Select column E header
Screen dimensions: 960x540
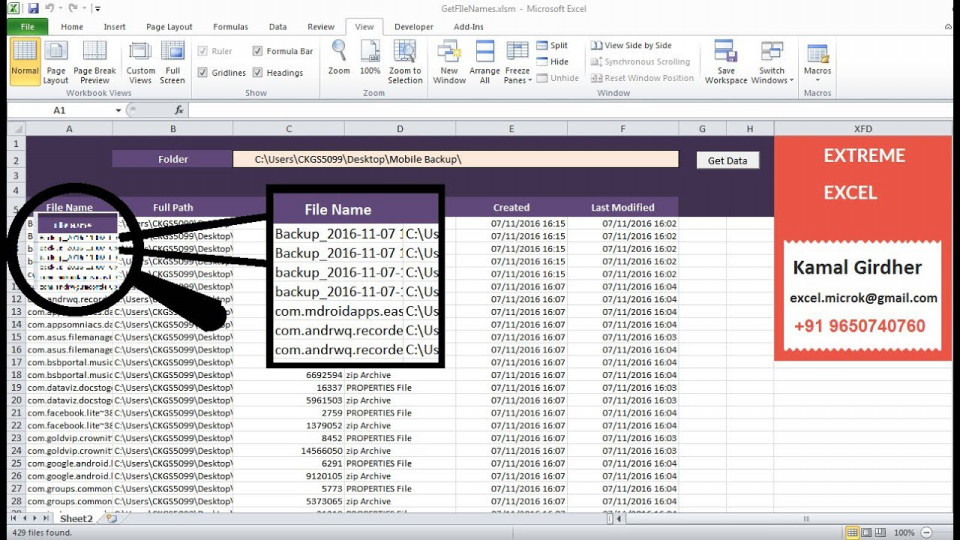[x=511, y=129]
